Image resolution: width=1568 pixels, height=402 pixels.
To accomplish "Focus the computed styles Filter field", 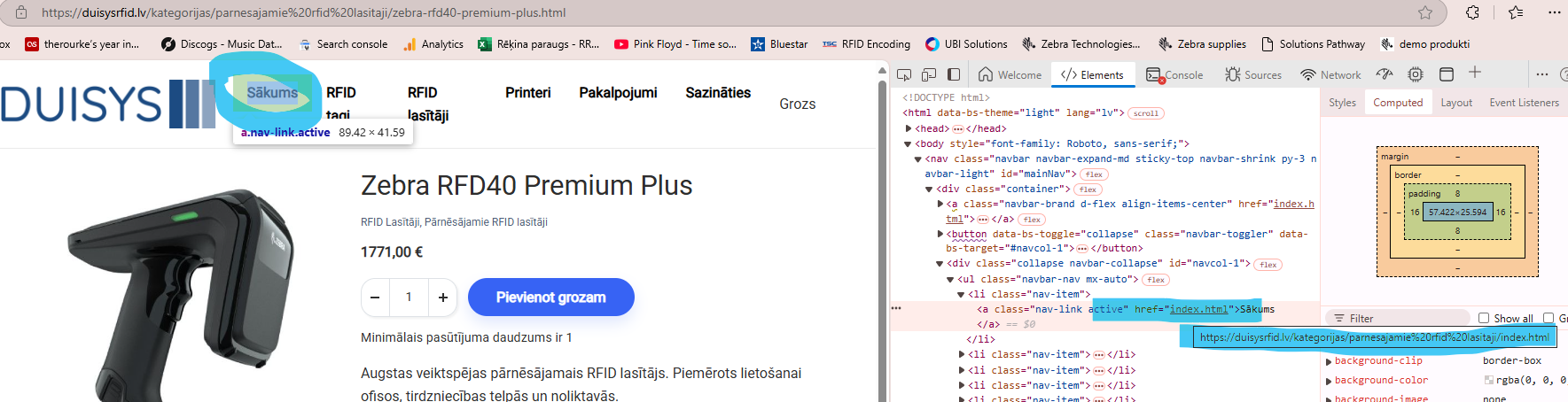I will pyautogui.click(x=1399, y=318).
